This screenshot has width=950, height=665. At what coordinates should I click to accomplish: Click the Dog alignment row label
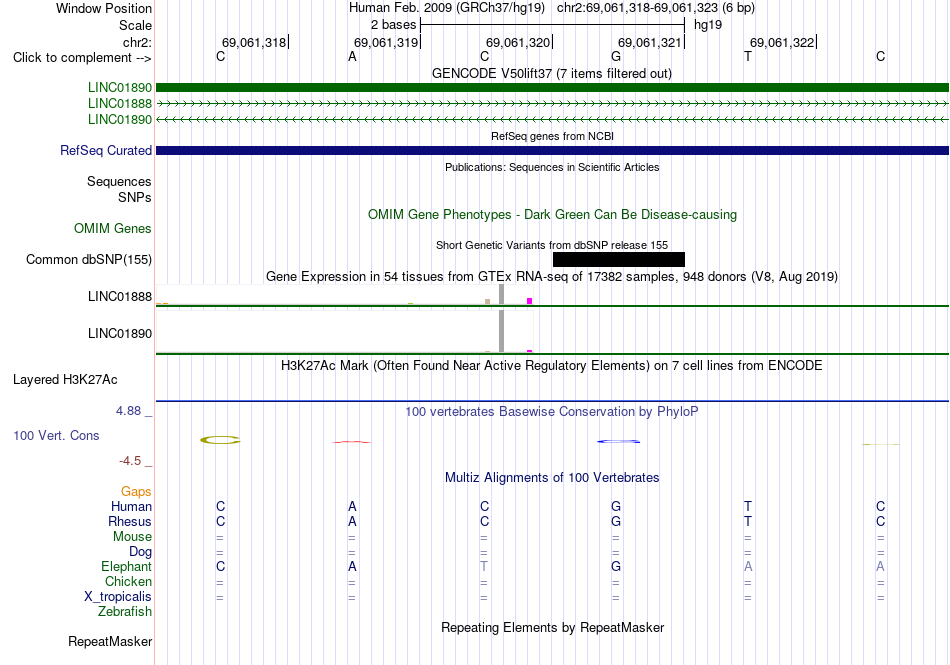(140, 552)
